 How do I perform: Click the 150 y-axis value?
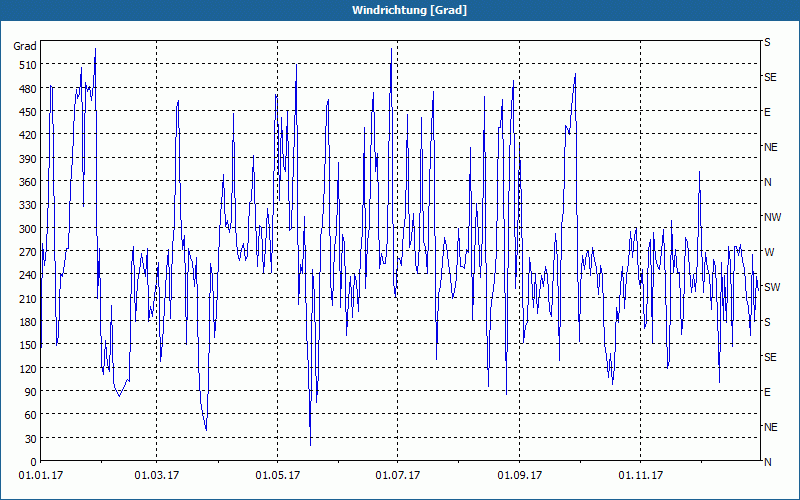click(x=28, y=345)
